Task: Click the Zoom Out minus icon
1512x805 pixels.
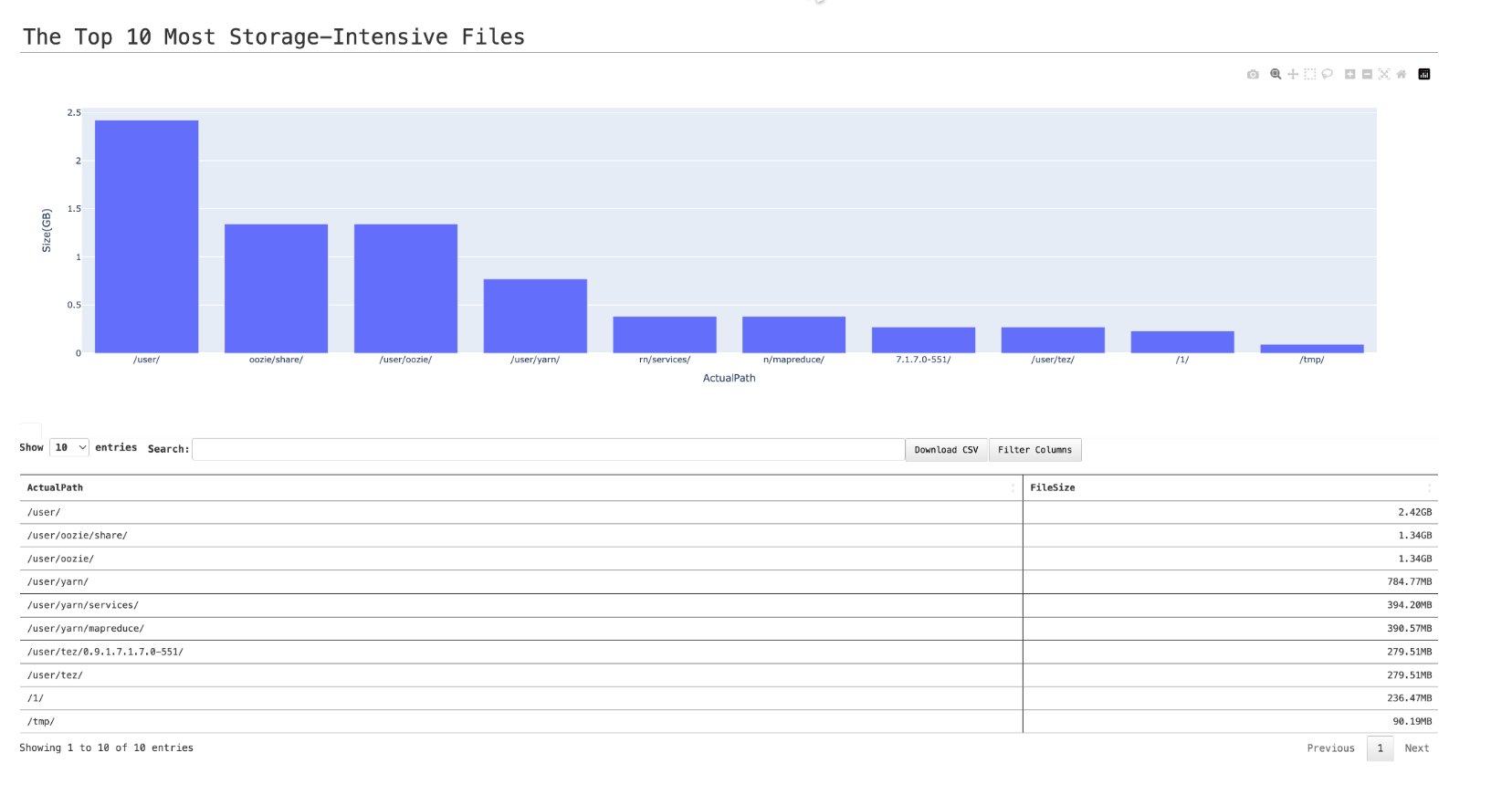Action: pyautogui.click(x=1367, y=75)
